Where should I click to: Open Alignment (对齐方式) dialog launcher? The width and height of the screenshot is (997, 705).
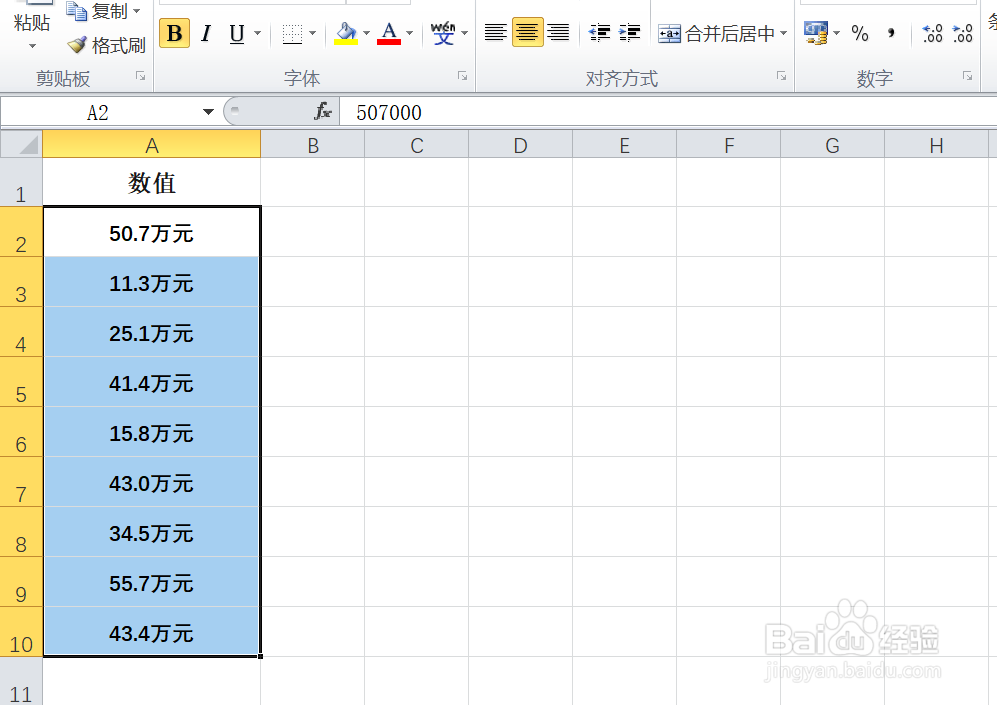[x=781, y=76]
